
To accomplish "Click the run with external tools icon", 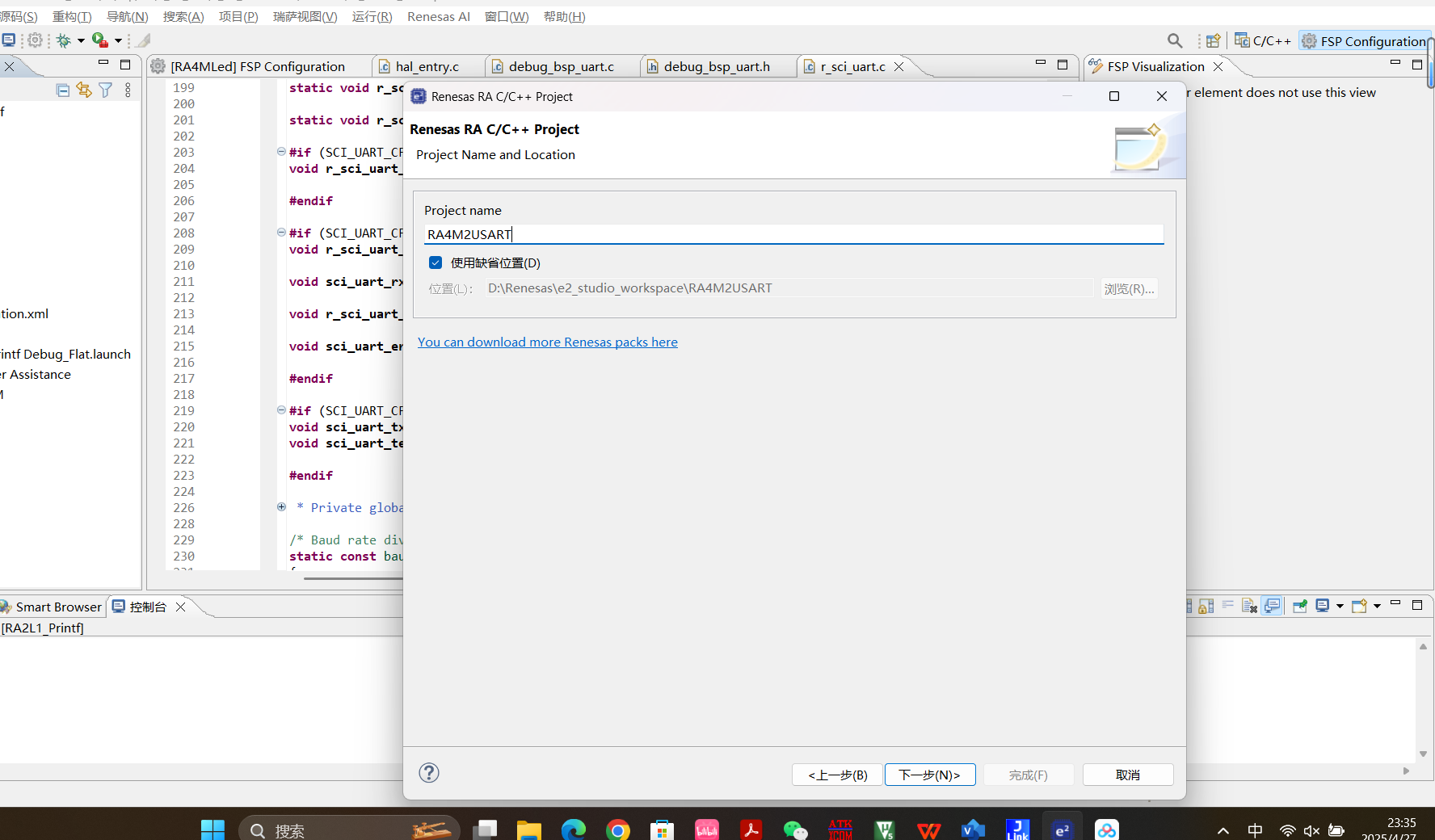I will 100,40.
